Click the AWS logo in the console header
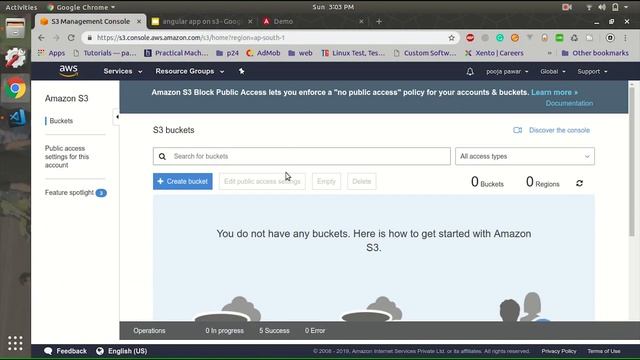This screenshot has width=640, height=360. coord(68,71)
